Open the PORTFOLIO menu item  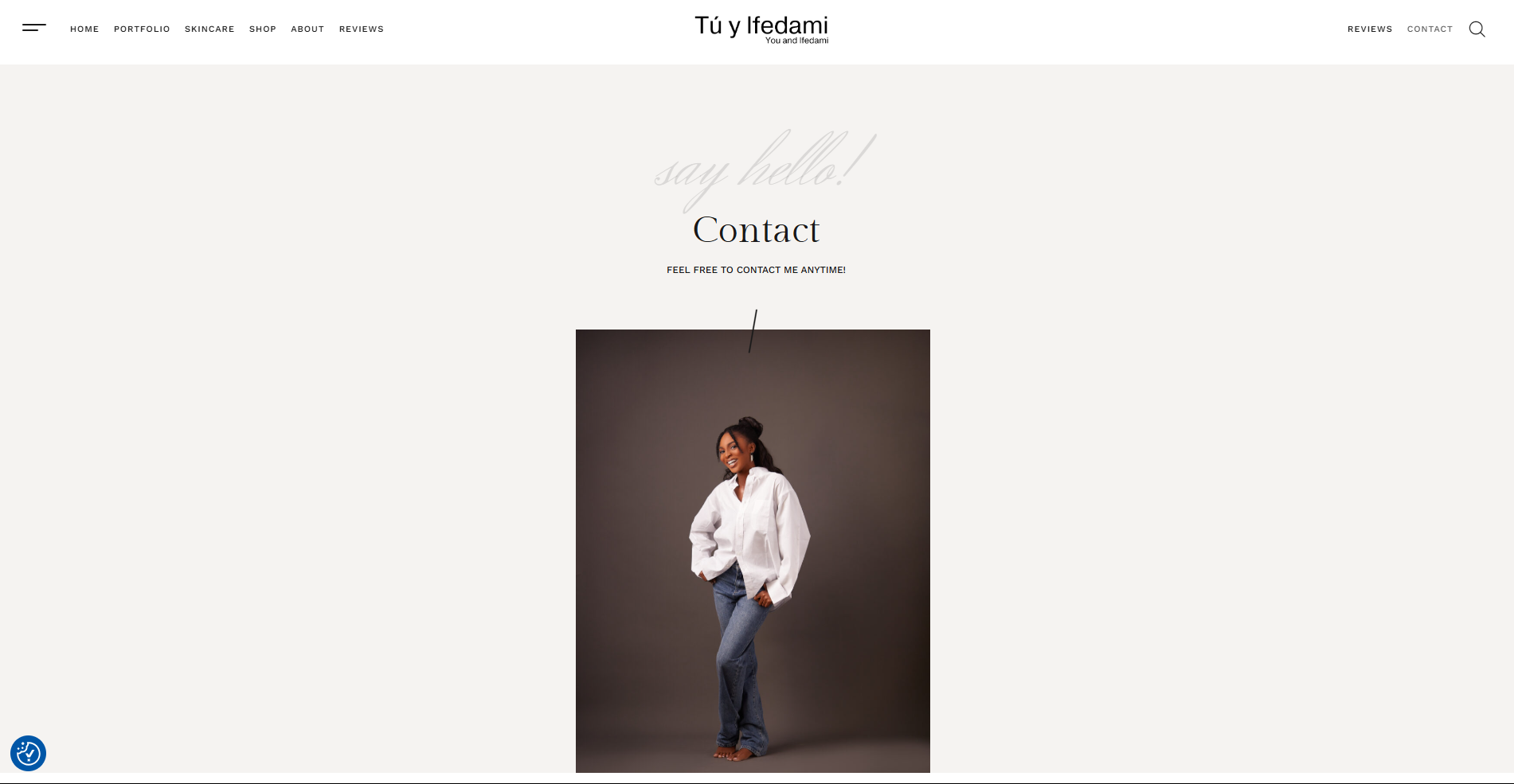[x=142, y=29]
